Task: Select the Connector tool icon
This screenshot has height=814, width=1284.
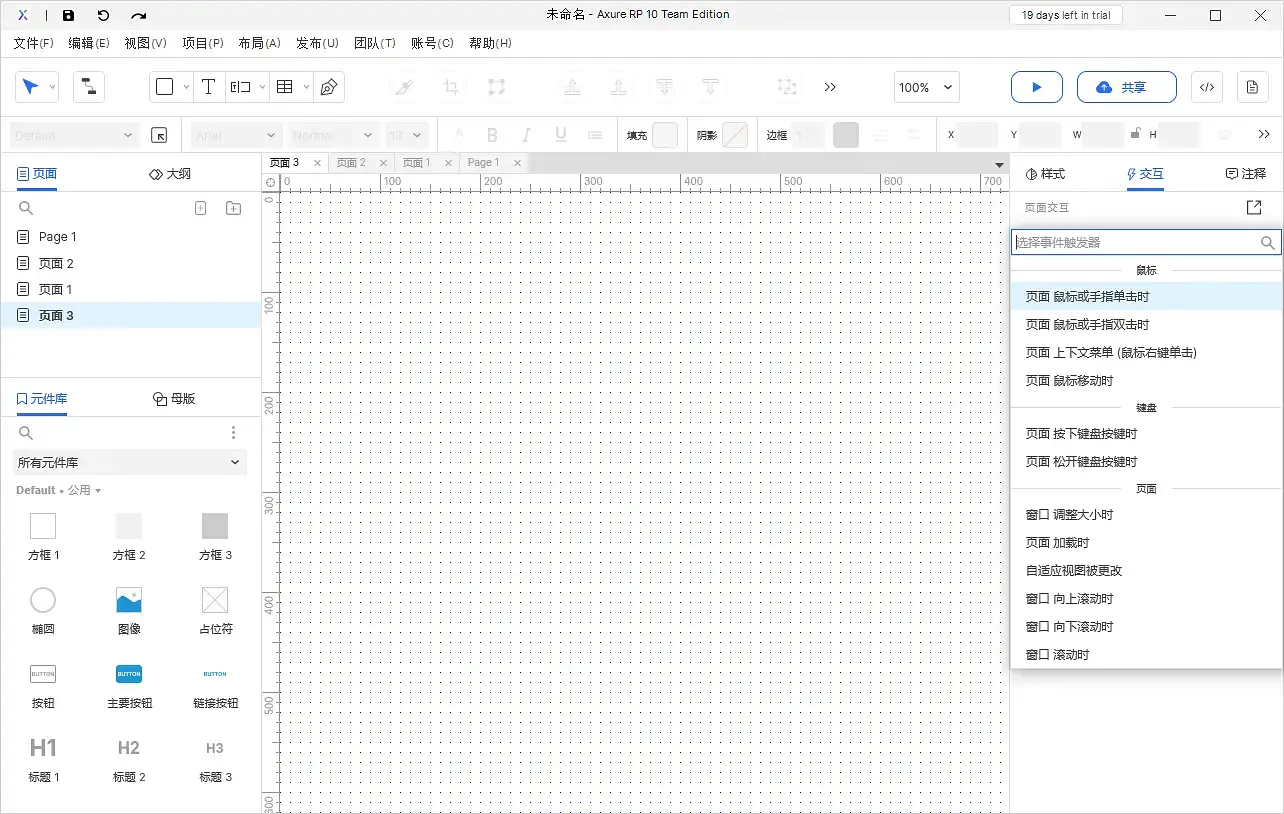Action: (89, 87)
